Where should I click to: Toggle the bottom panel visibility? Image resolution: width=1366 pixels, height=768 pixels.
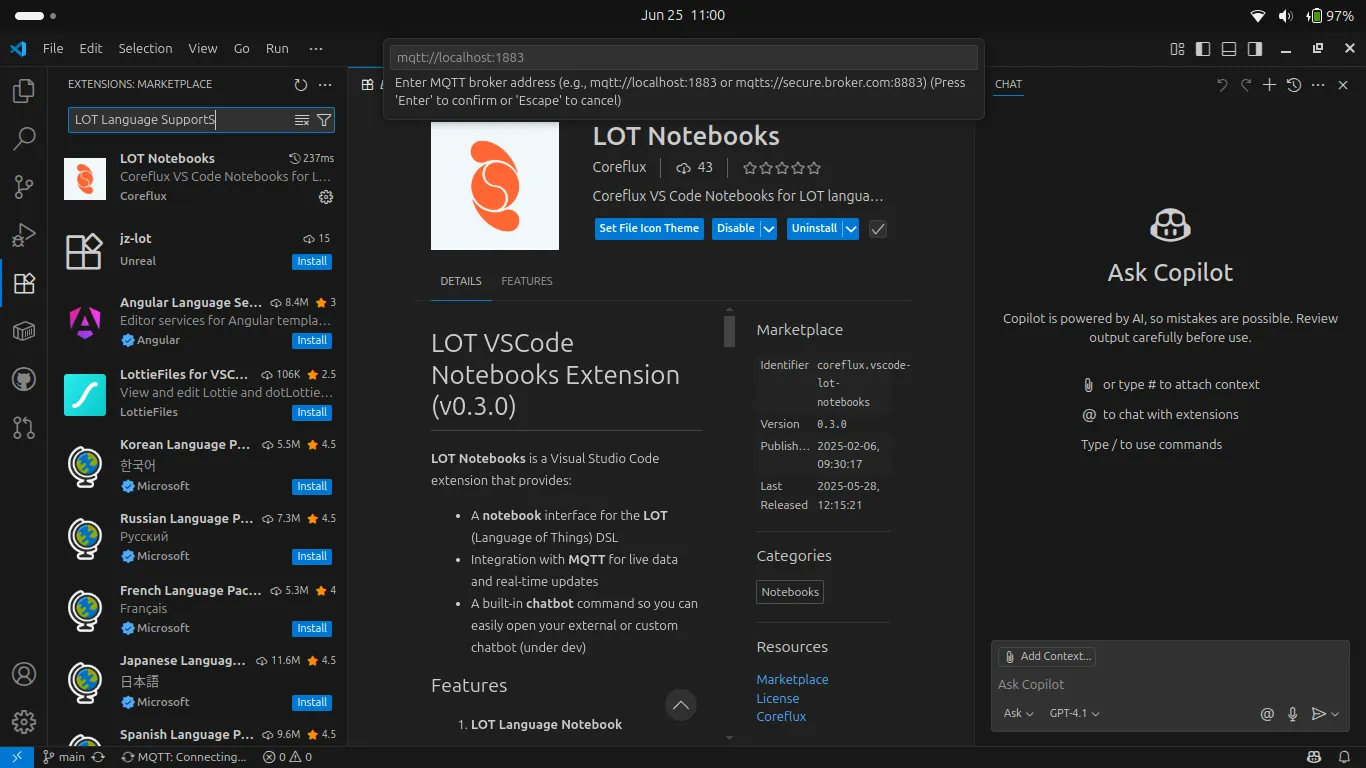point(1228,48)
